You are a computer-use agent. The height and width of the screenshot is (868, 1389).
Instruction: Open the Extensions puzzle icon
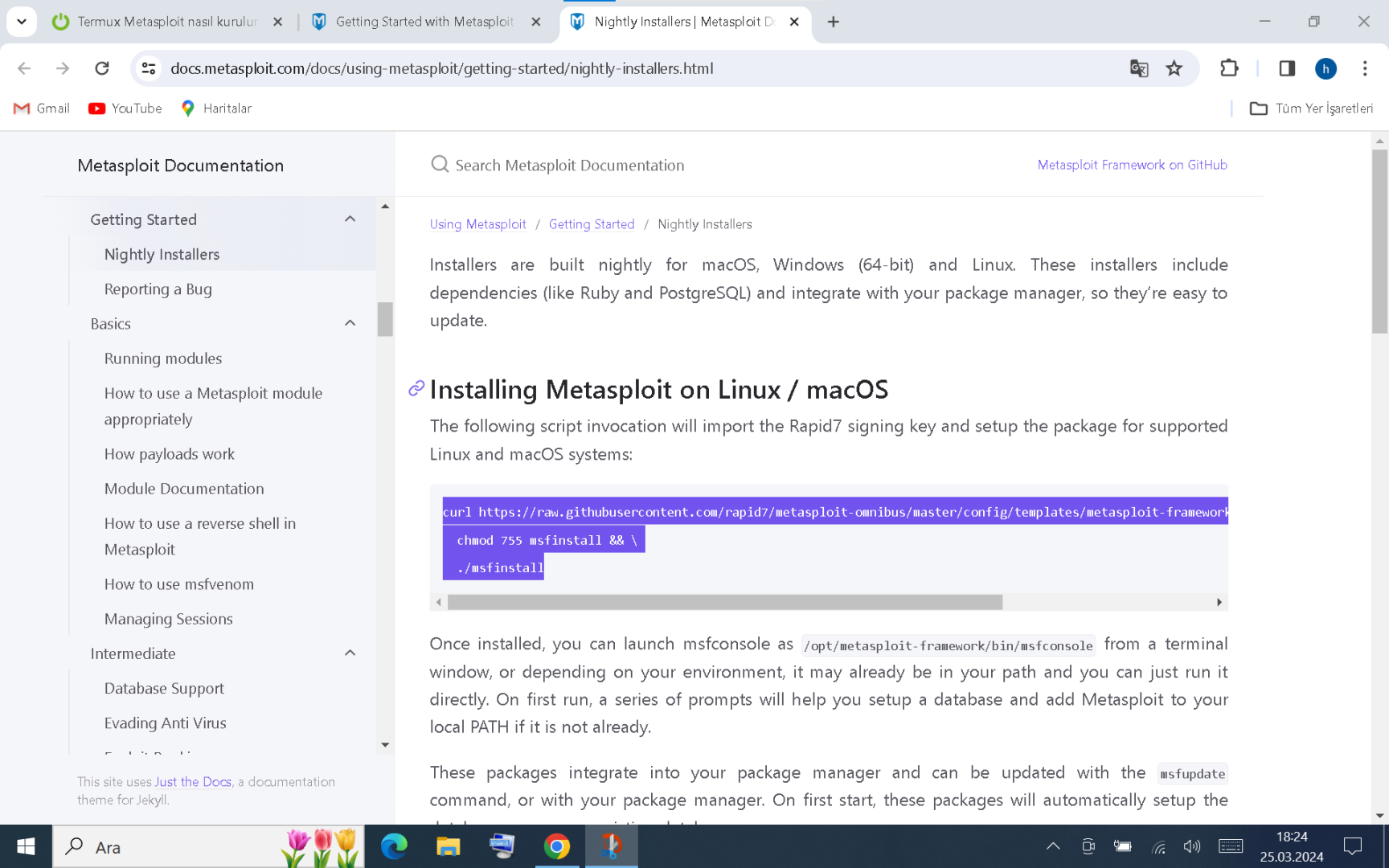point(1229,68)
